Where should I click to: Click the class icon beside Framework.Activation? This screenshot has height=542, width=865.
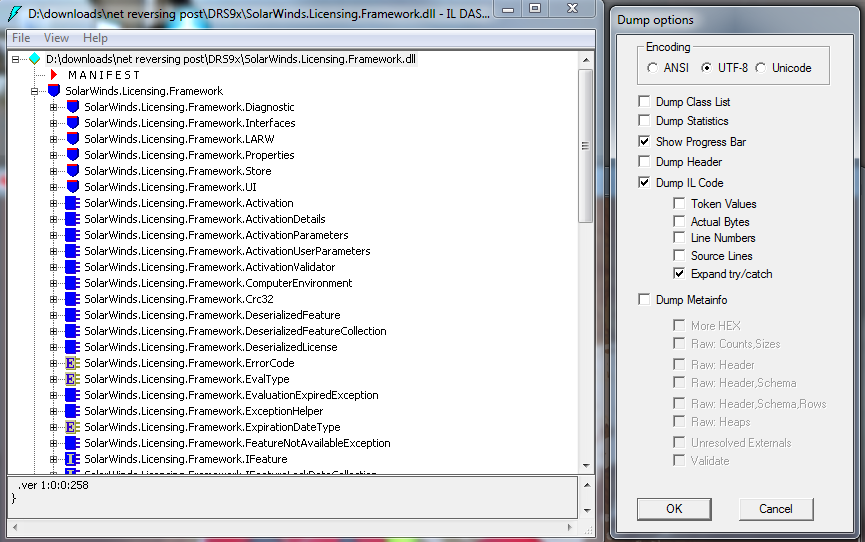[x=72, y=203]
